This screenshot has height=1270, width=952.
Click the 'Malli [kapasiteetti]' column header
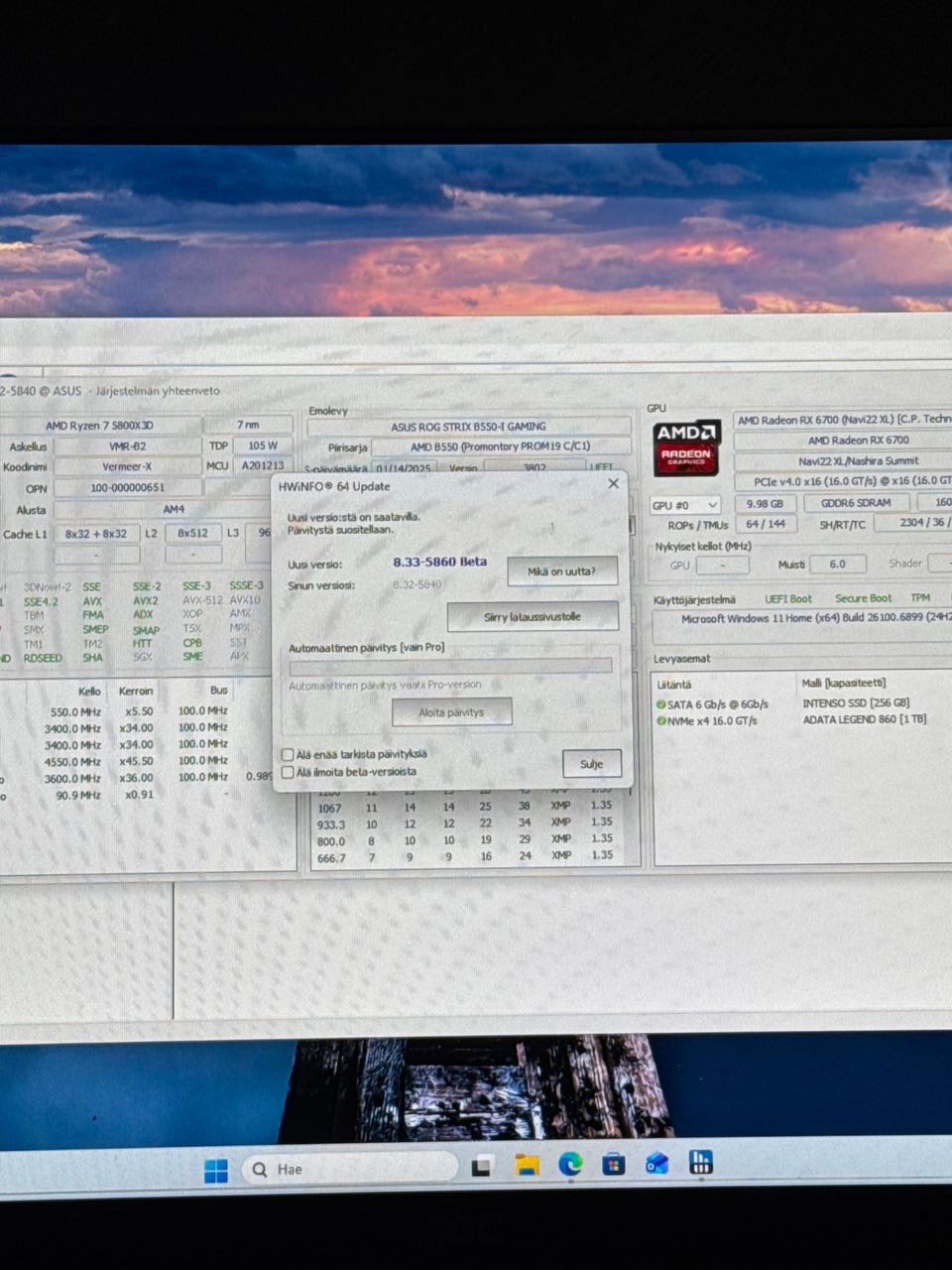point(844,683)
